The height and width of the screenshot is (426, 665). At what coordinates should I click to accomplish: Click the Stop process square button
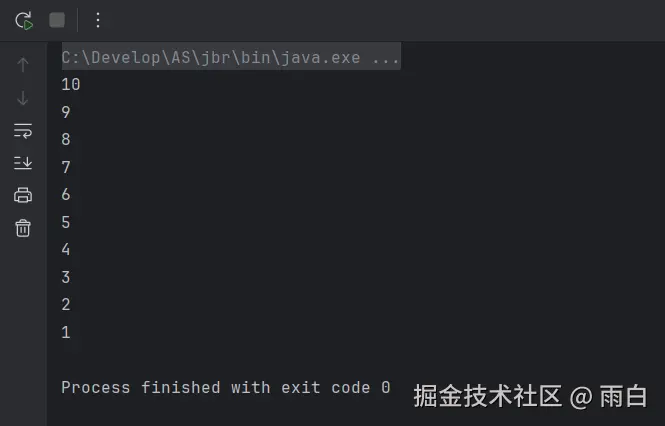click(57, 20)
